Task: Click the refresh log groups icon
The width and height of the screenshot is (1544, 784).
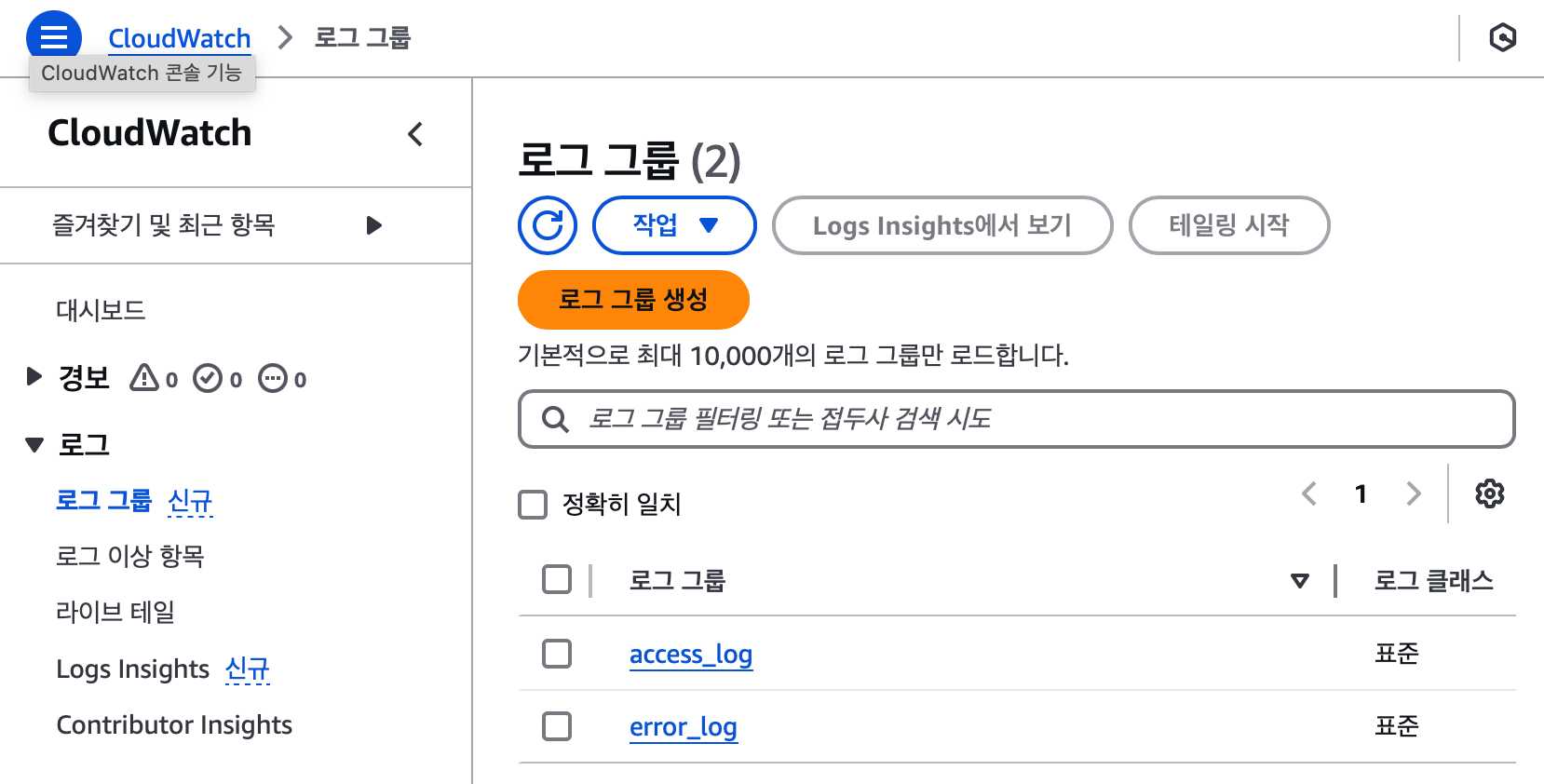Action: 548,225
